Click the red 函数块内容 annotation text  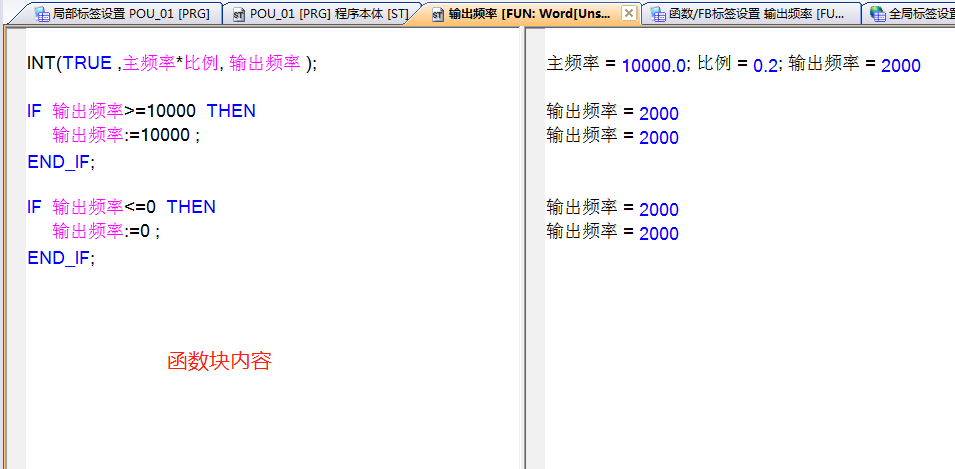(219, 362)
